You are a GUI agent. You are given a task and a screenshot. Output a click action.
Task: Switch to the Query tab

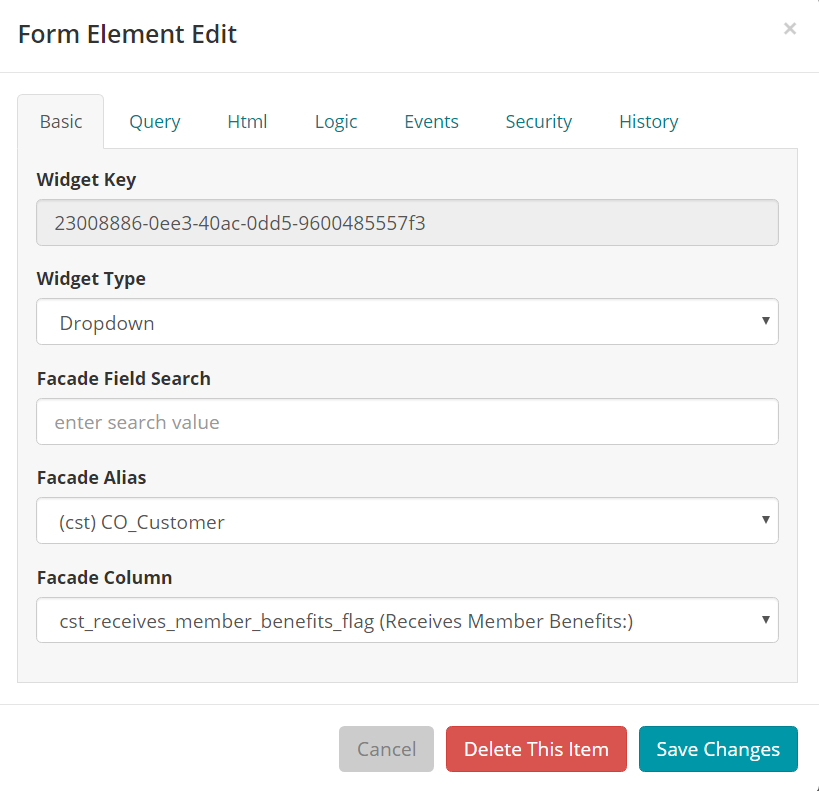click(x=154, y=121)
